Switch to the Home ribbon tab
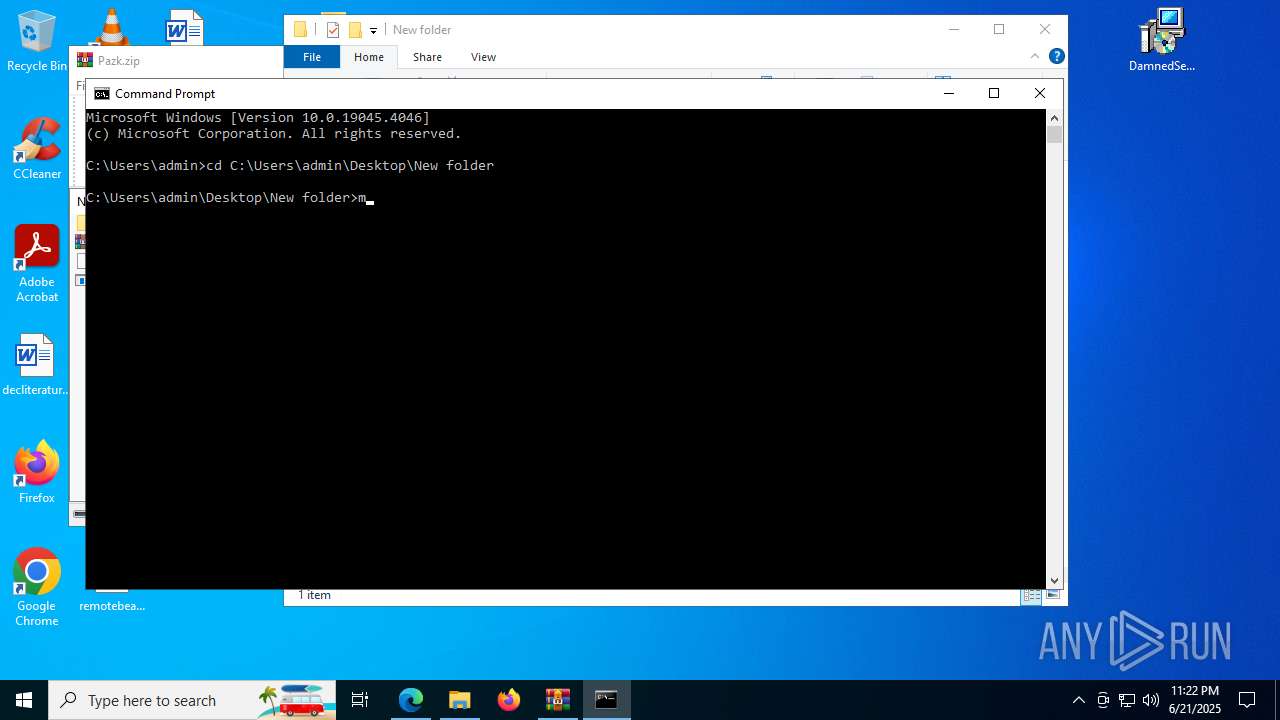1280x720 pixels. tap(369, 57)
